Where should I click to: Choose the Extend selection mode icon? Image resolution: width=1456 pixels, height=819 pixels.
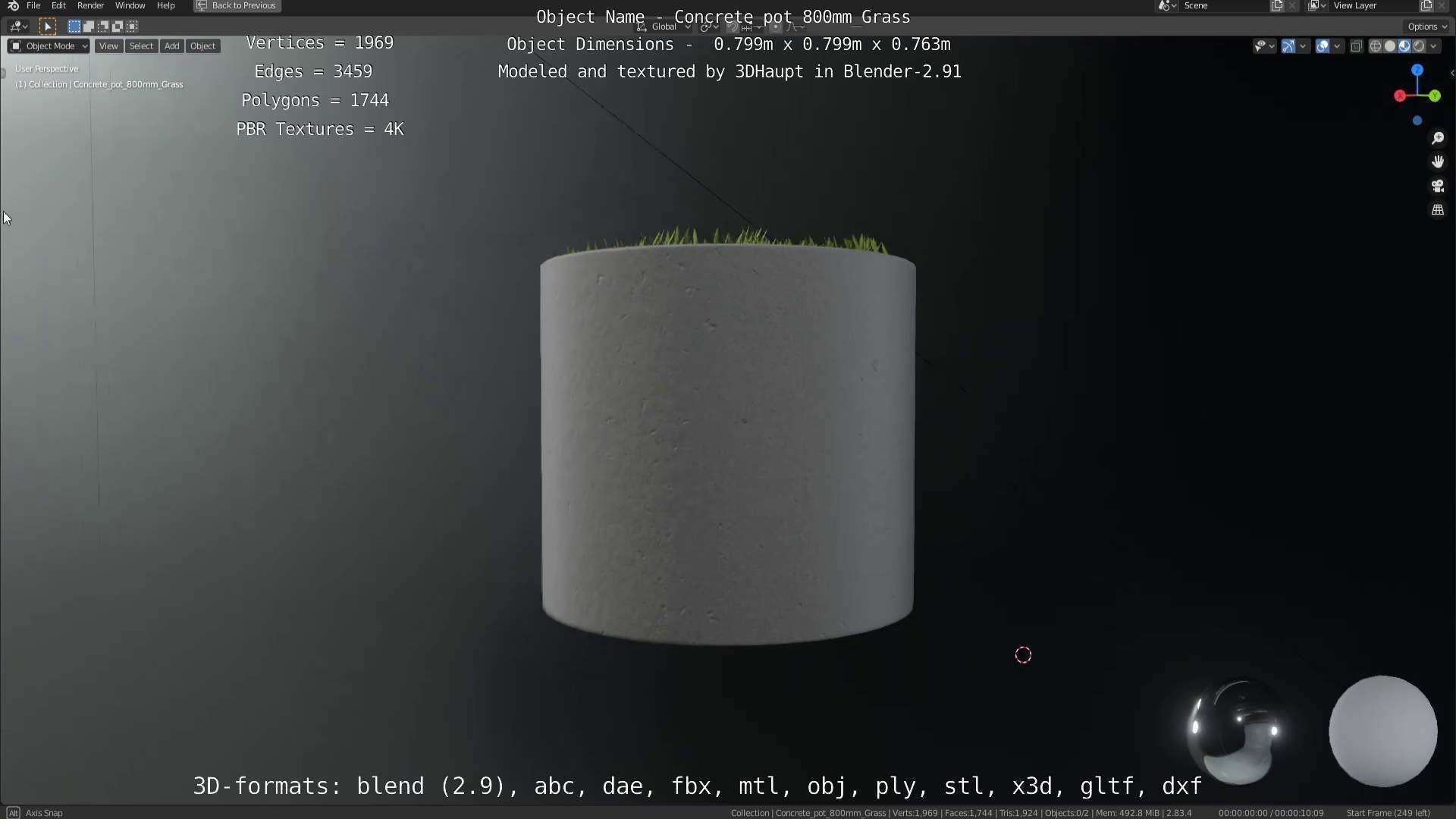89,27
